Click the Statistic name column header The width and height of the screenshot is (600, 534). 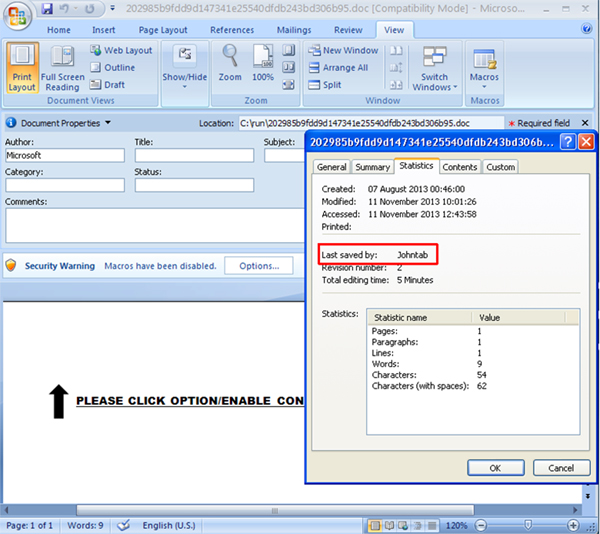pyautogui.click(x=419, y=317)
